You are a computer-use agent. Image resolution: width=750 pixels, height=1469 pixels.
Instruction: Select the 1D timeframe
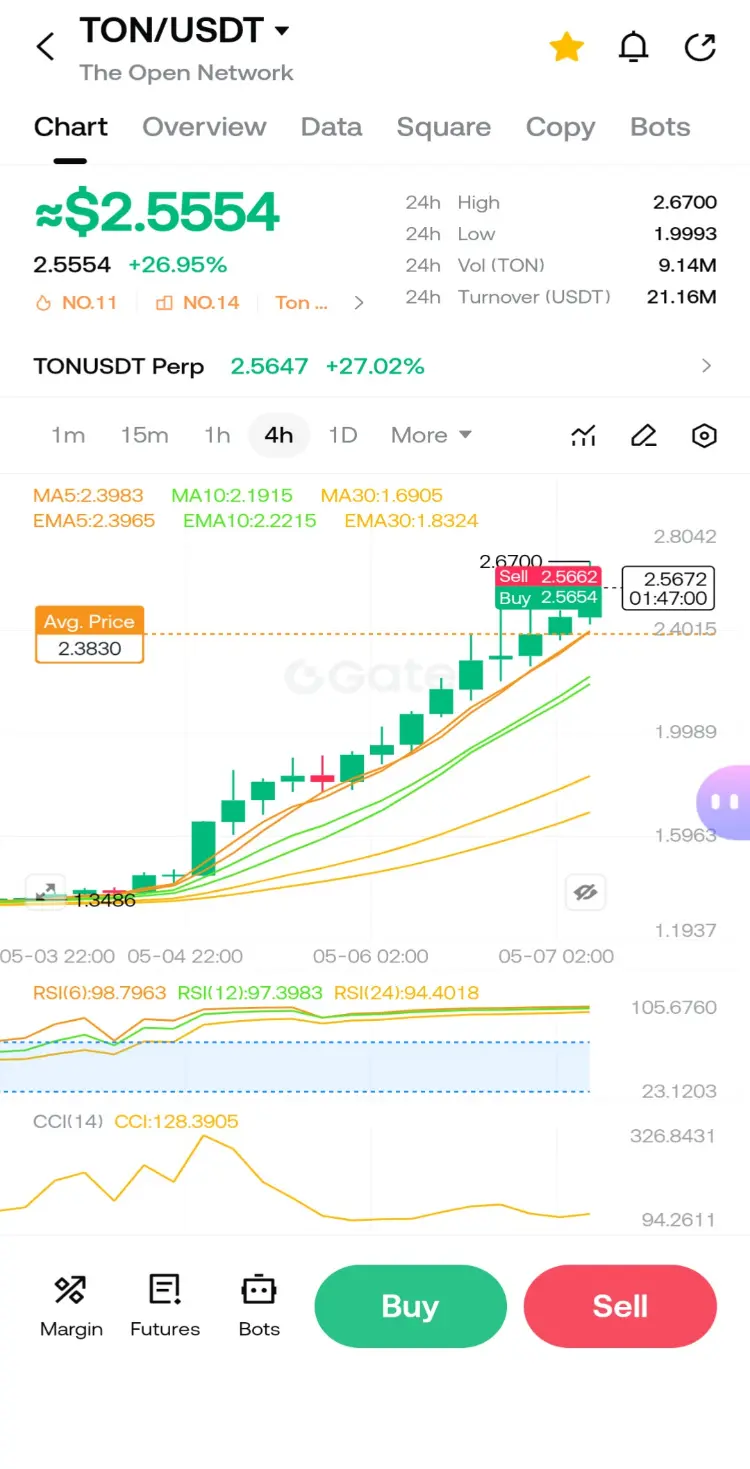tap(343, 435)
